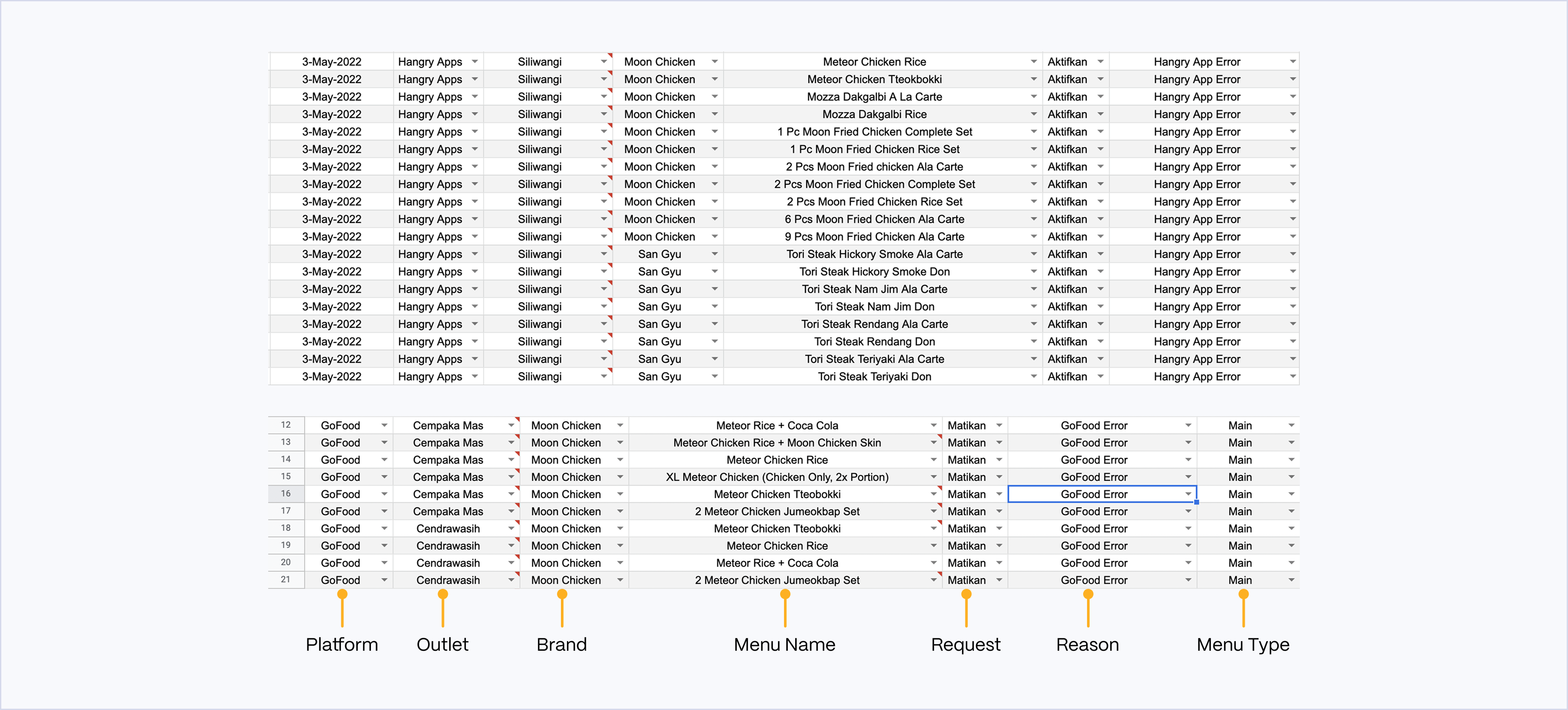This screenshot has height=710, width=1568.
Task: Open brand dropdown on Mozza Dakgalbi Rice row
Action: [715, 114]
